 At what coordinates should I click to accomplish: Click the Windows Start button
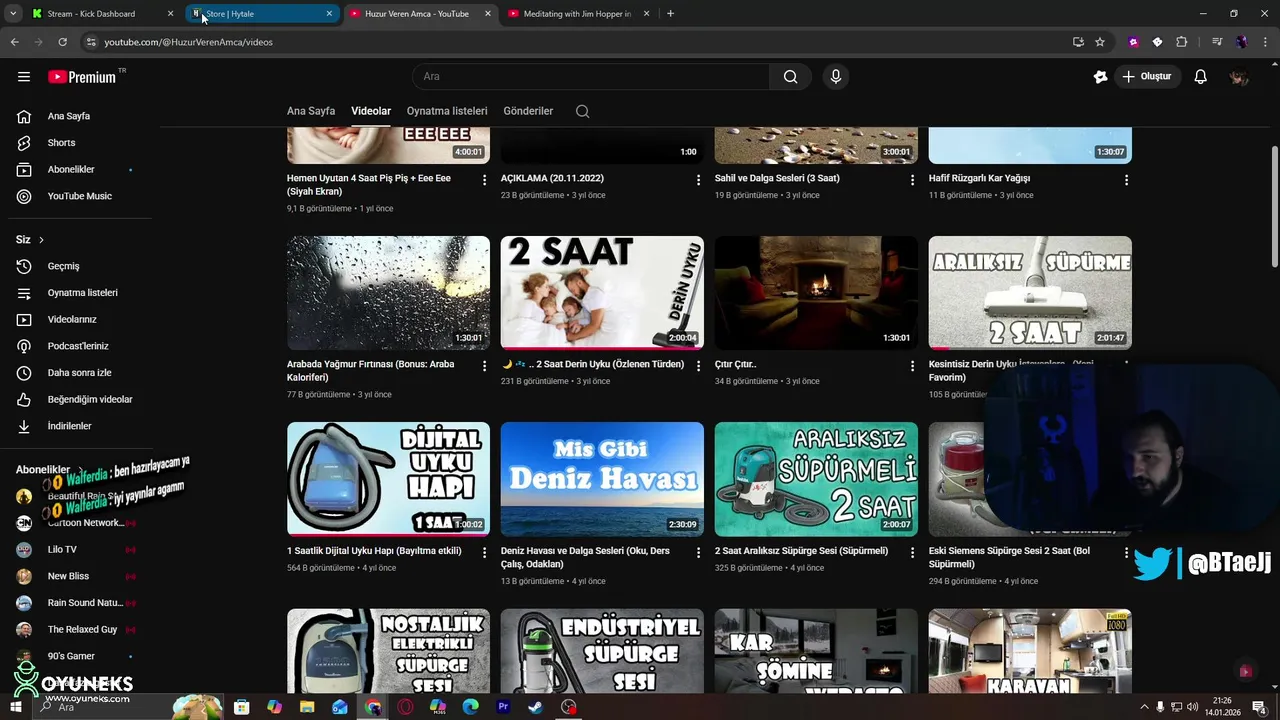click(x=15, y=707)
